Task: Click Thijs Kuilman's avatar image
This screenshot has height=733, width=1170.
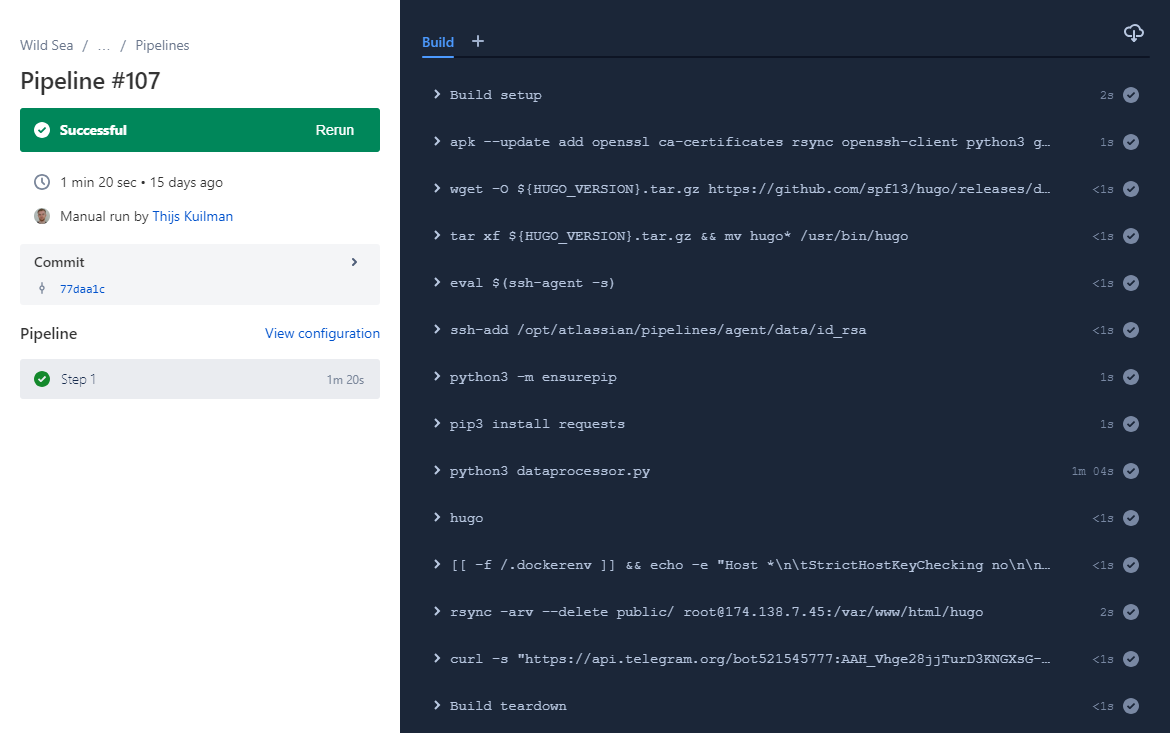Action: (42, 216)
